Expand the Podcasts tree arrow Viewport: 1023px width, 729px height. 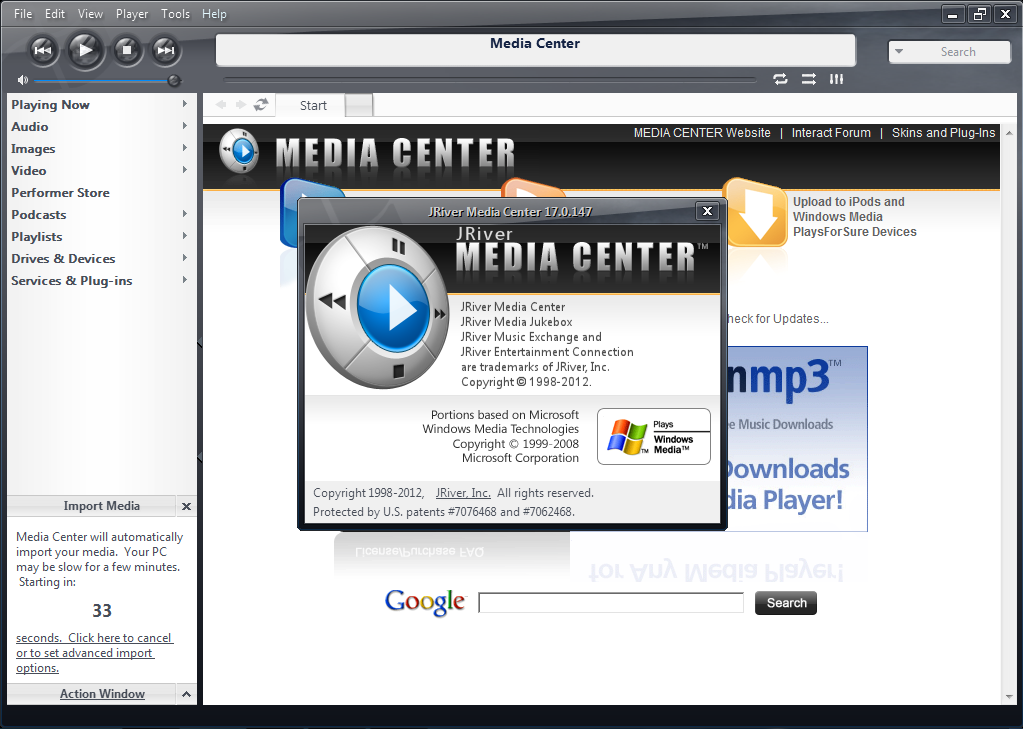pyautogui.click(x=185, y=214)
